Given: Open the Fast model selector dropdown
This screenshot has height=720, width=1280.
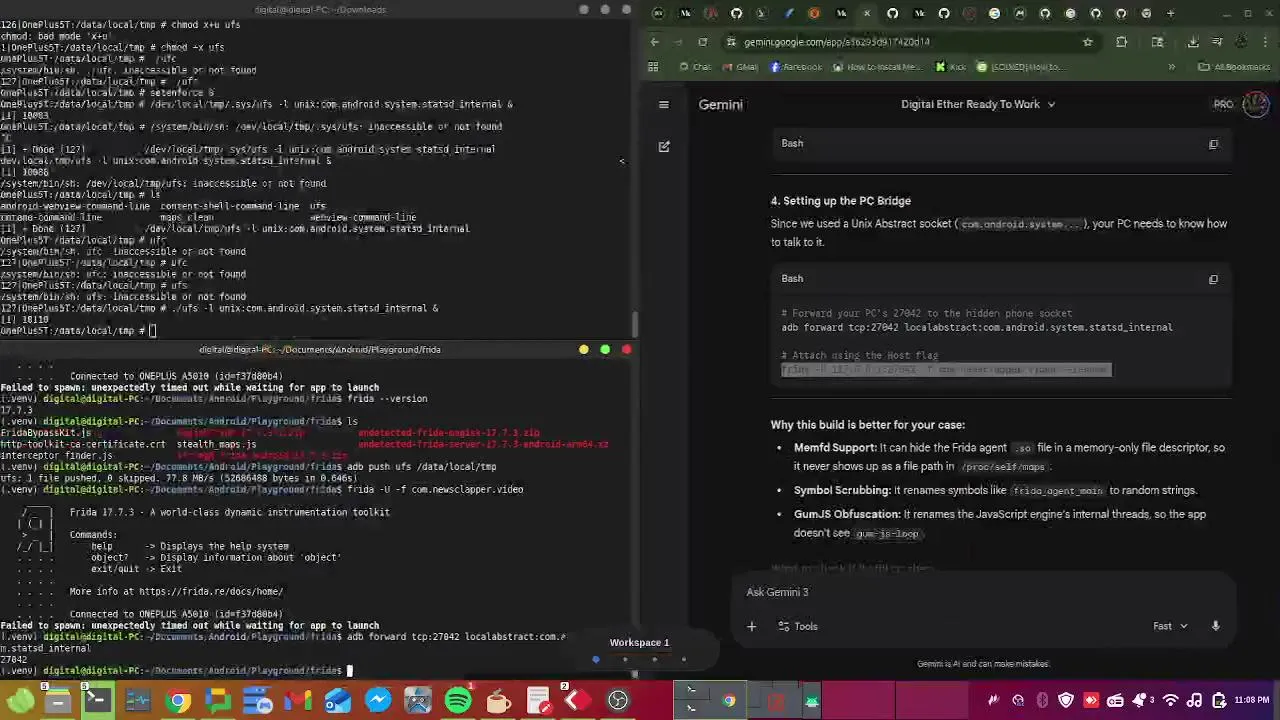Looking at the screenshot, I should (x=1170, y=626).
